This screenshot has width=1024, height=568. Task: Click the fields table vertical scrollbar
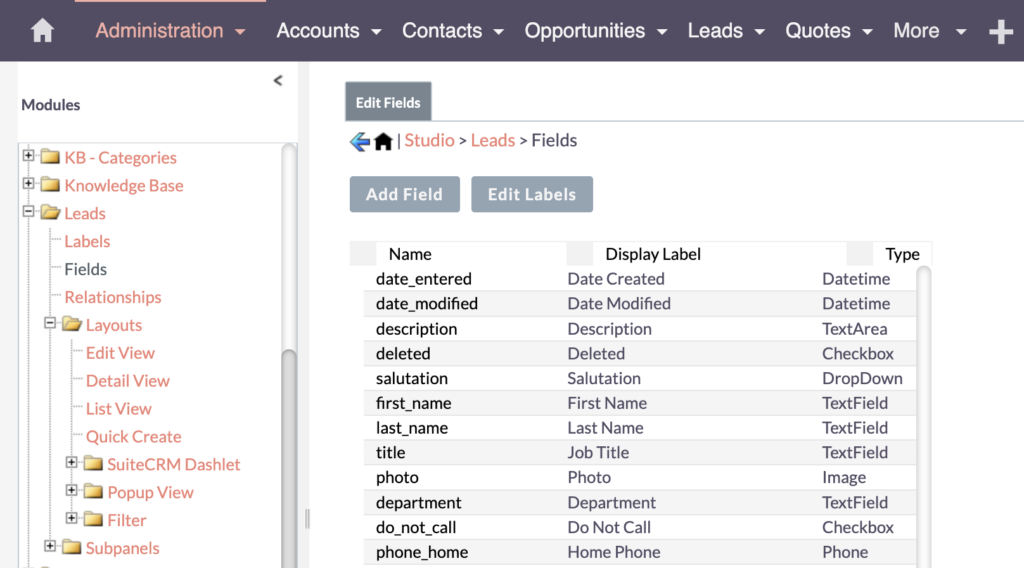coord(923,417)
